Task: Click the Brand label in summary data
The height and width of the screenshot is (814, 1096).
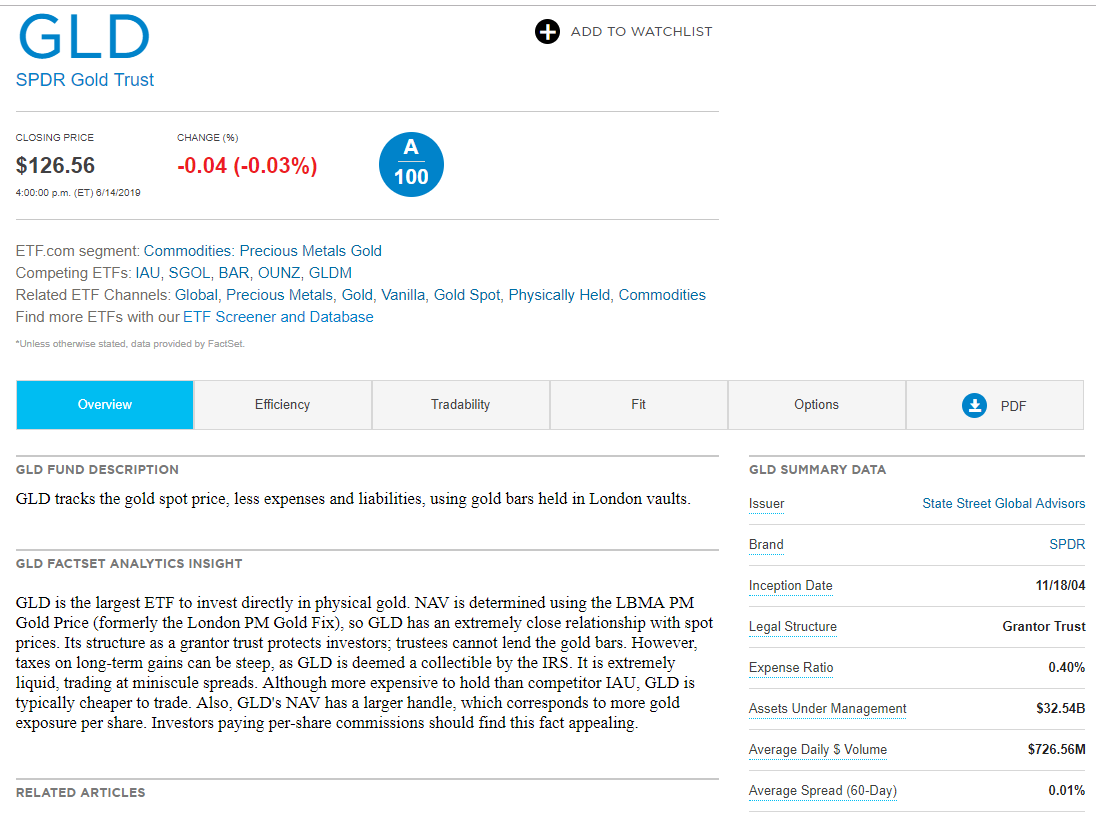Action: (766, 544)
